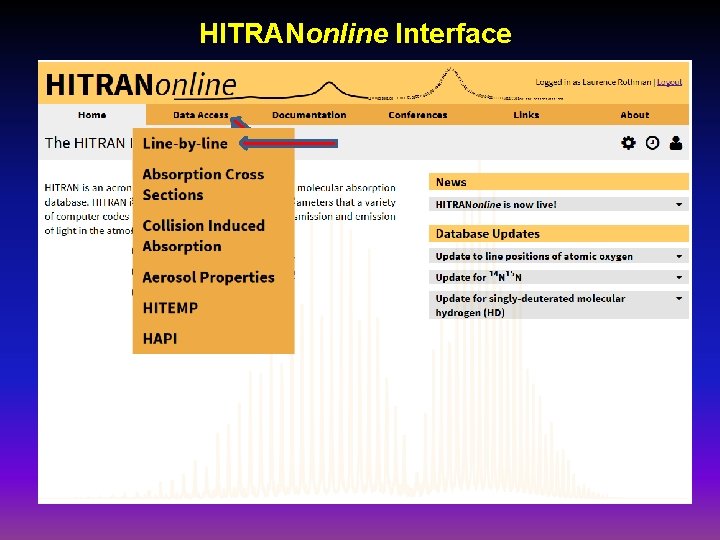The width and height of the screenshot is (720, 540).
Task: Click the HITRANonline logo
Action: 141,84
